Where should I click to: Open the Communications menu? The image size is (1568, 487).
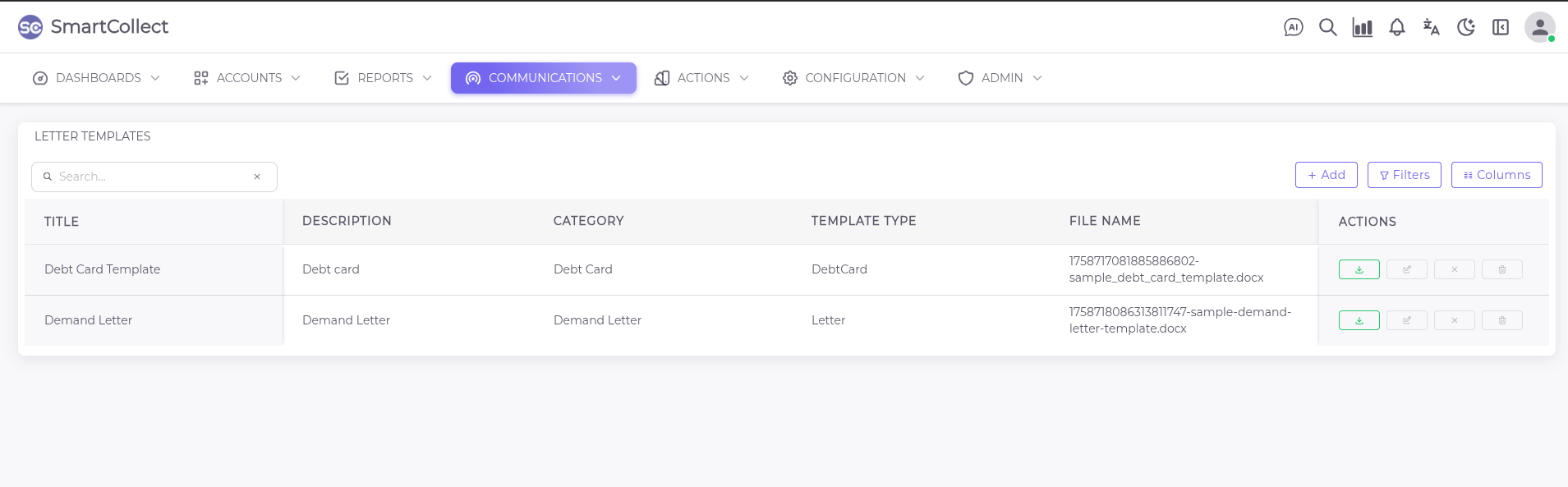point(543,78)
